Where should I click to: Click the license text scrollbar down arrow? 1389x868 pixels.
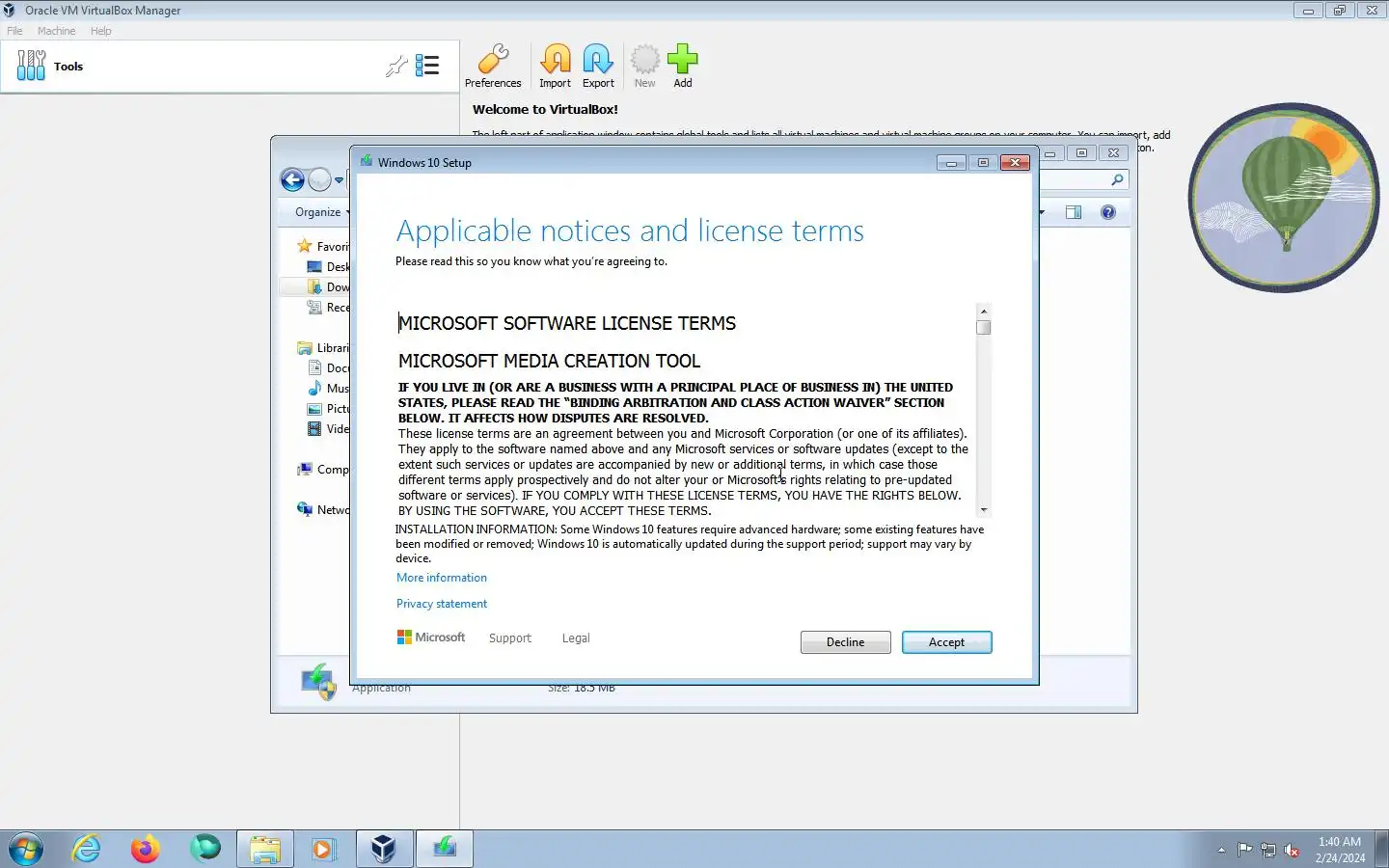(984, 509)
